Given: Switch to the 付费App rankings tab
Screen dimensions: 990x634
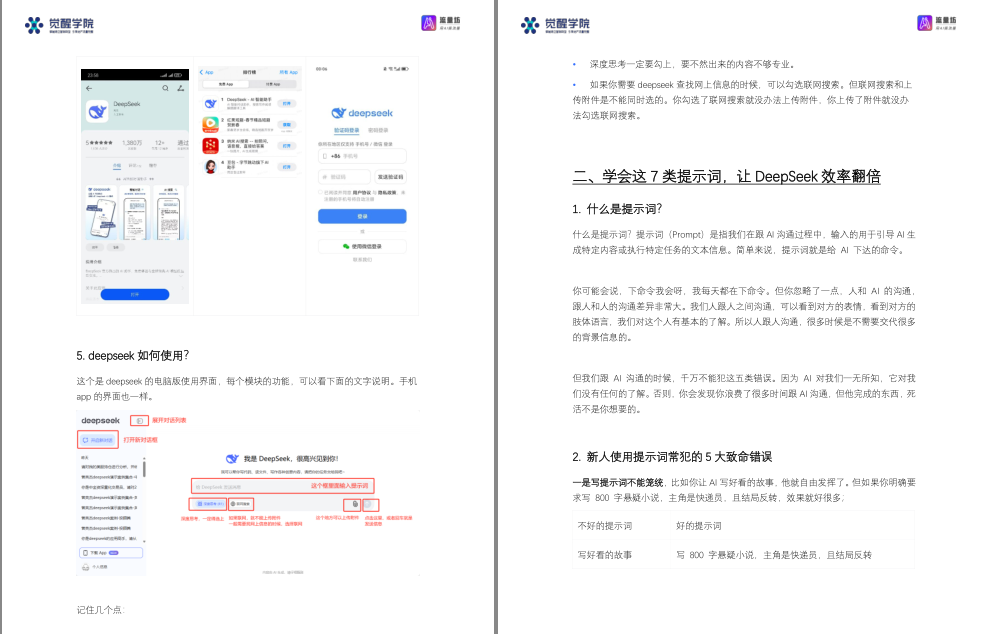Looking at the screenshot, I should coord(275,84).
